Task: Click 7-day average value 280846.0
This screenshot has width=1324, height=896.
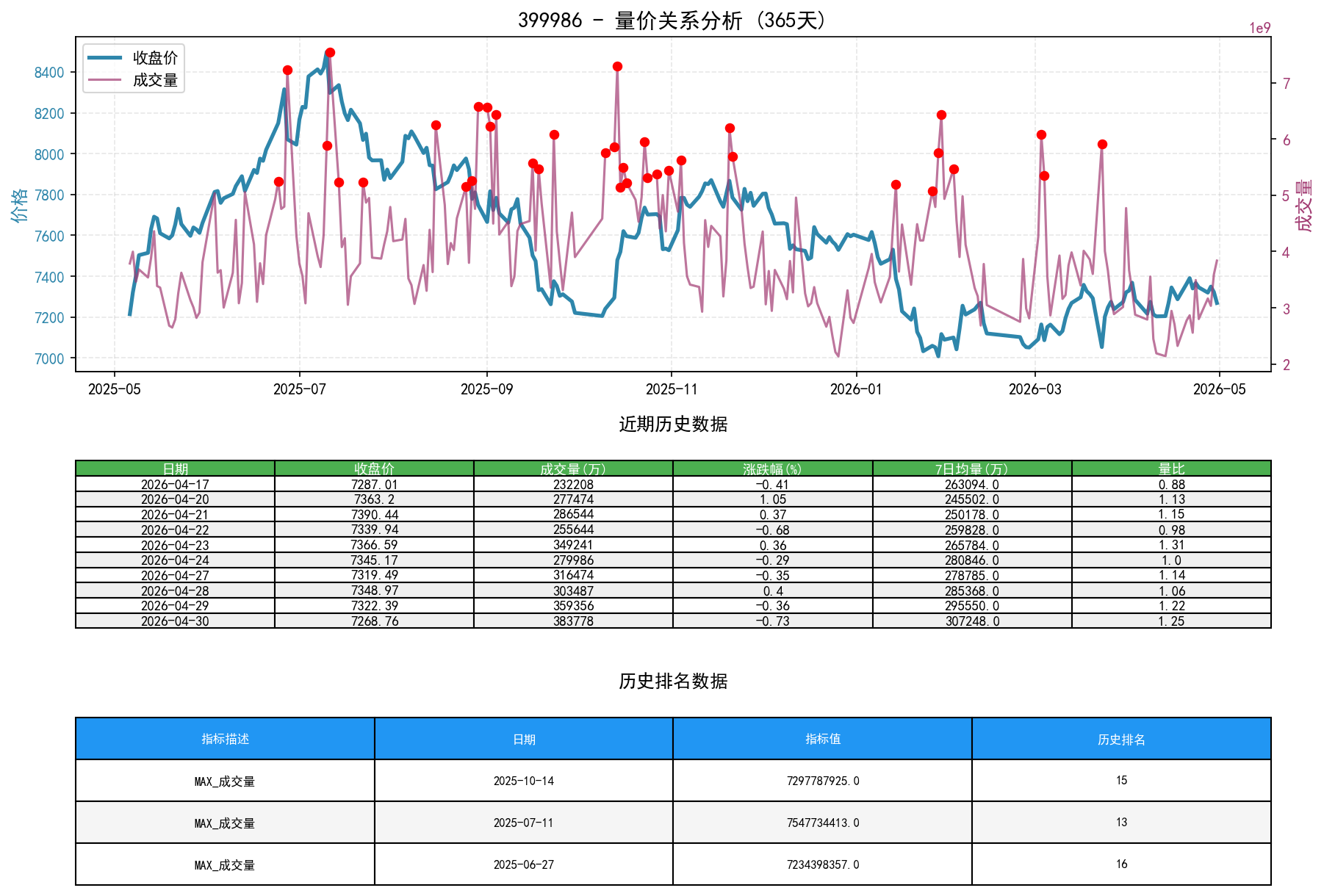Action: click(972, 560)
